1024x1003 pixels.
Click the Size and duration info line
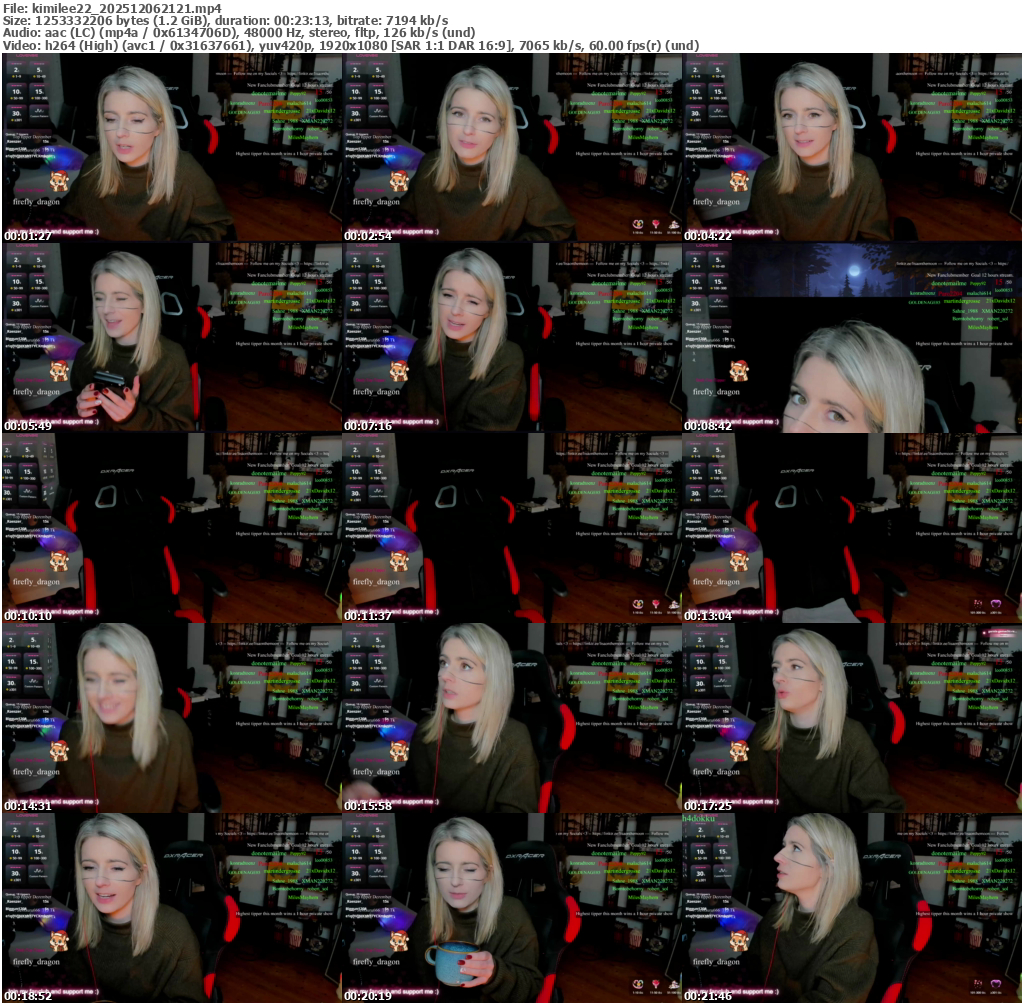(225, 20)
